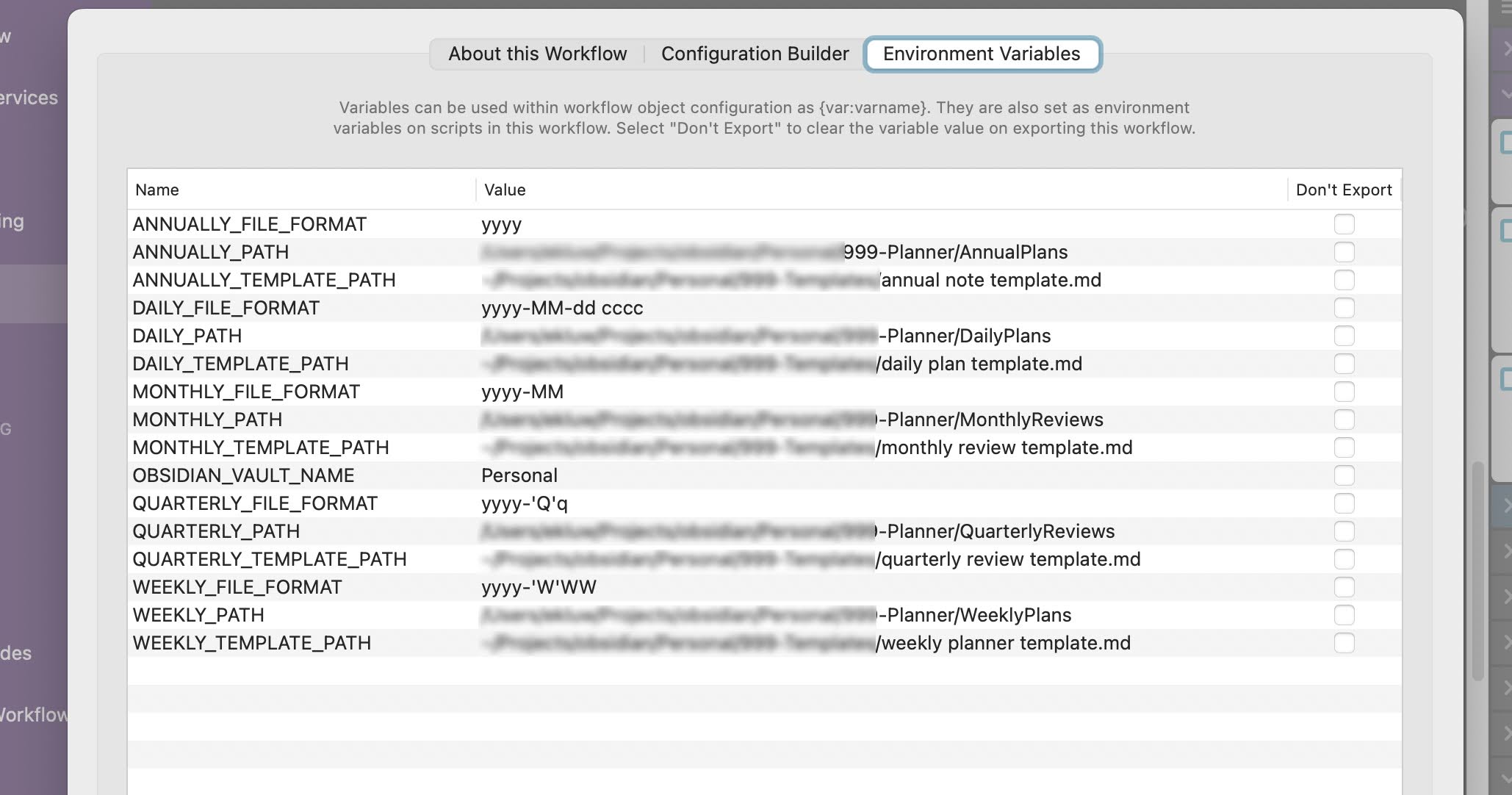
Task: Select the Environment Variables tab
Action: point(982,54)
